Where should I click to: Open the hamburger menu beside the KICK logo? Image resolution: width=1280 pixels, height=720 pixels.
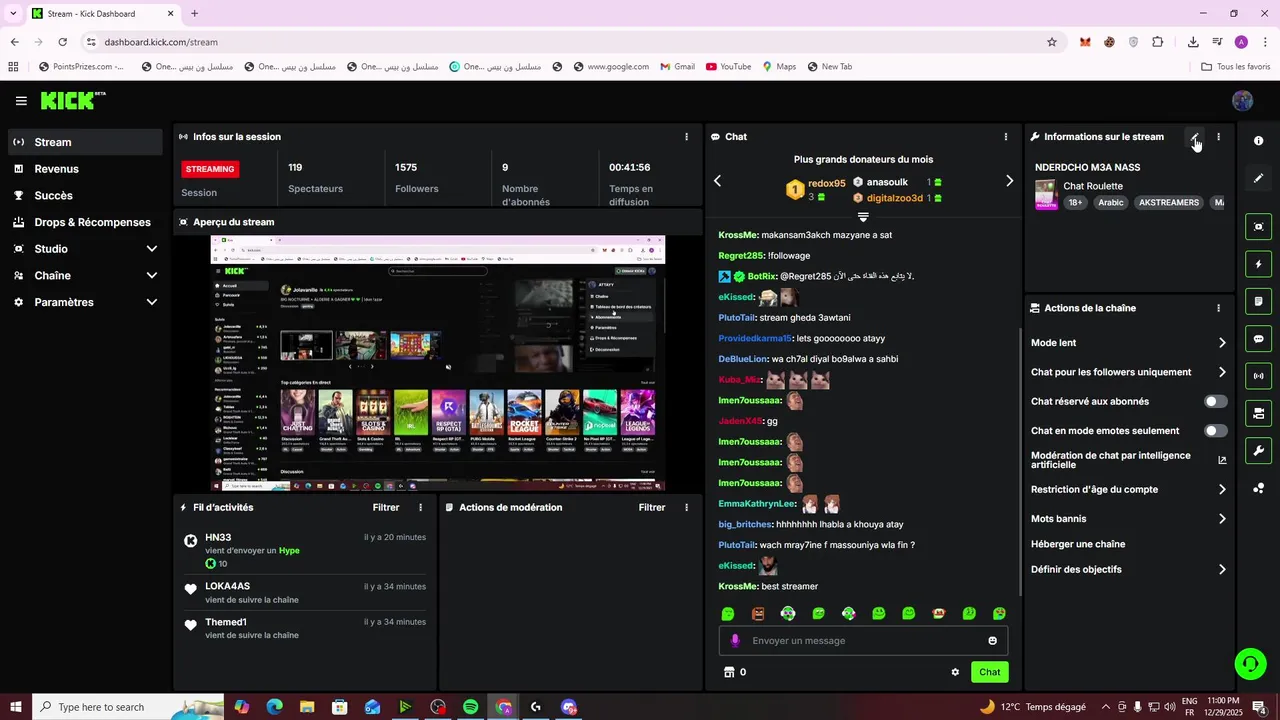click(x=21, y=101)
